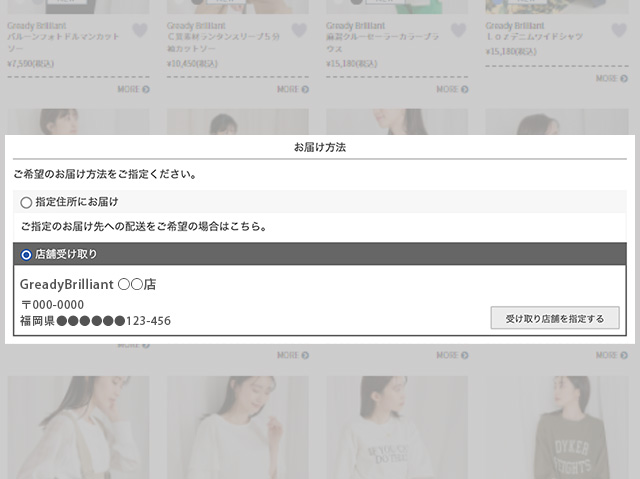Viewport: 640px width, 479px height.
Task: Click MORE arrow at far right below dialog
Action: [612, 355]
